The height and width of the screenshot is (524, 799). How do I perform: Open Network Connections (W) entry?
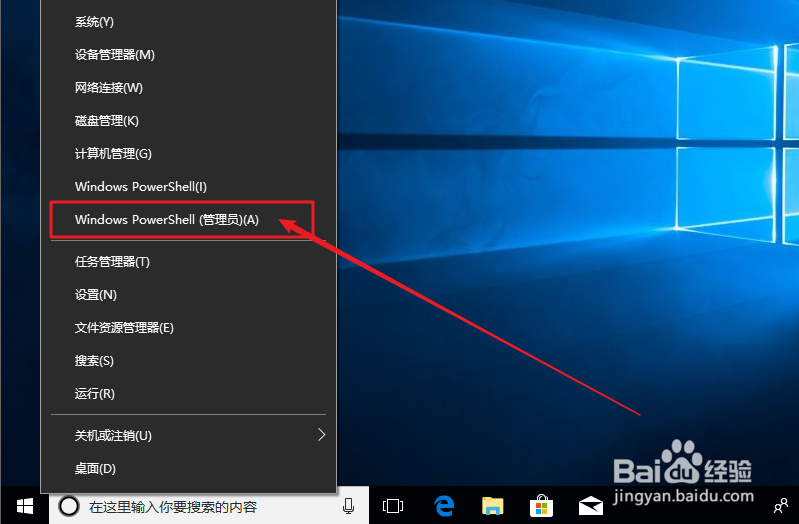pyautogui.click(x=189, y=88)
